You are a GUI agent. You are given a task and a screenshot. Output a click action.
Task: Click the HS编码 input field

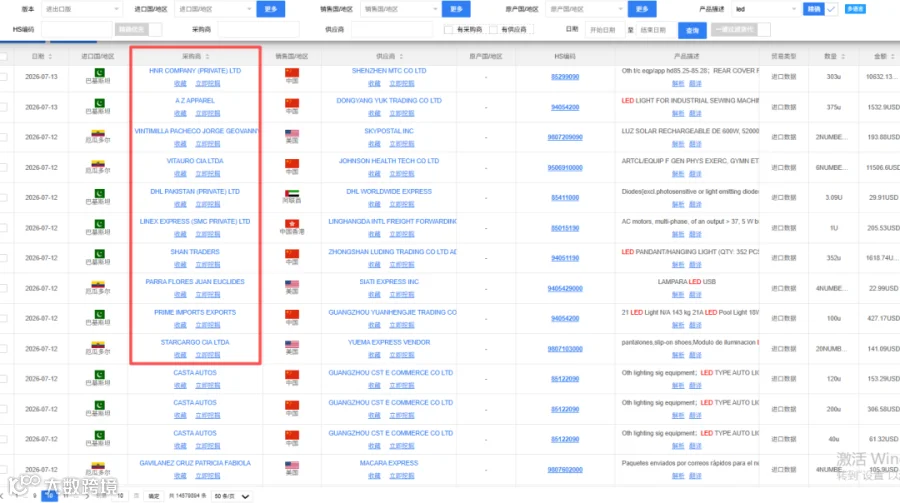76,29
